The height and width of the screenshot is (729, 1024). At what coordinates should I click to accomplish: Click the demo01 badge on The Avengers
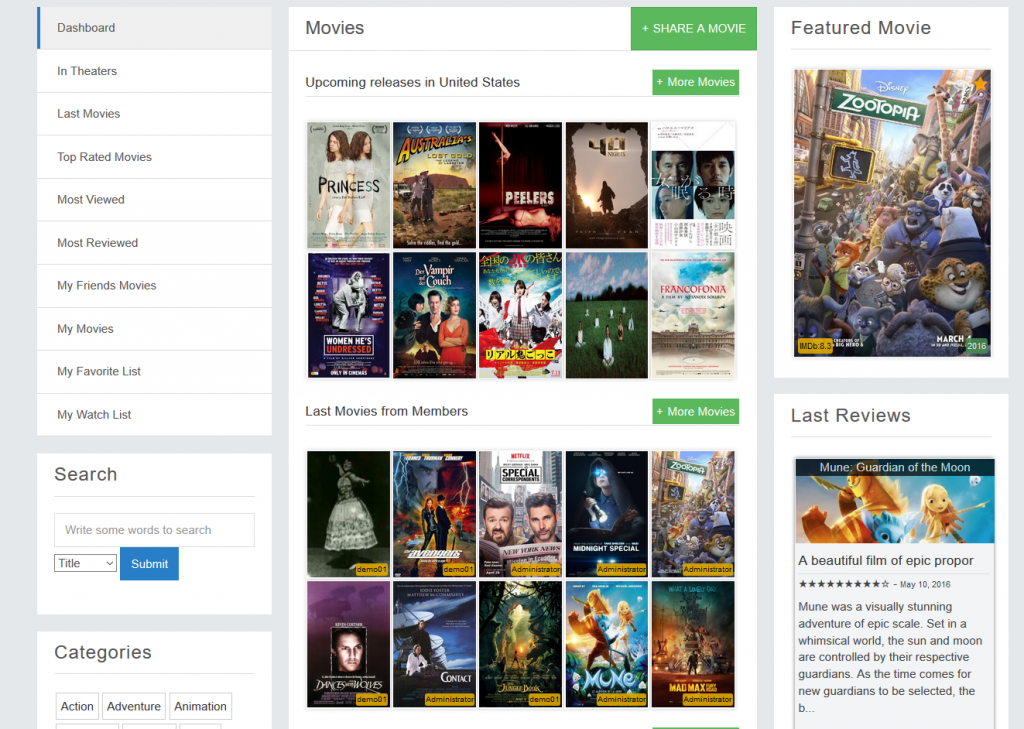458,570
